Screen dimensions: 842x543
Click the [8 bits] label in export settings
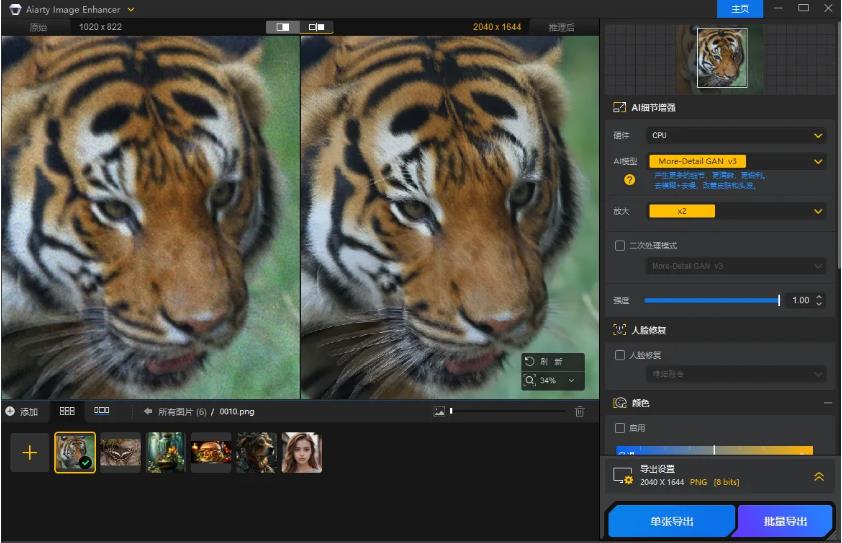[727, 482]
